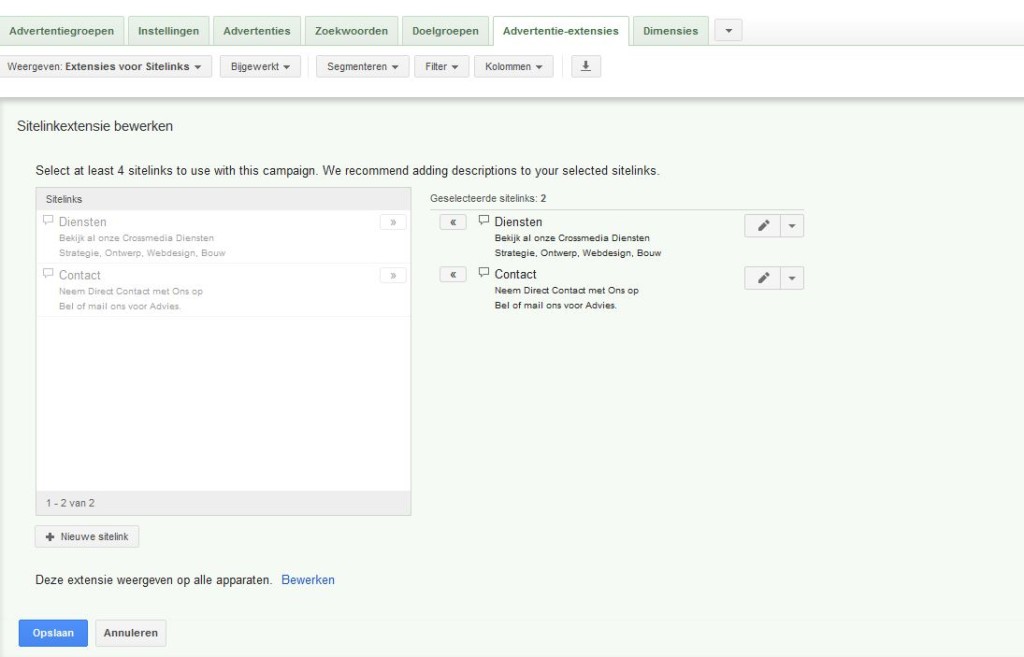Open the Kolommen dropdown
The image size is (1024, 657).
click(x=513, y=67)
